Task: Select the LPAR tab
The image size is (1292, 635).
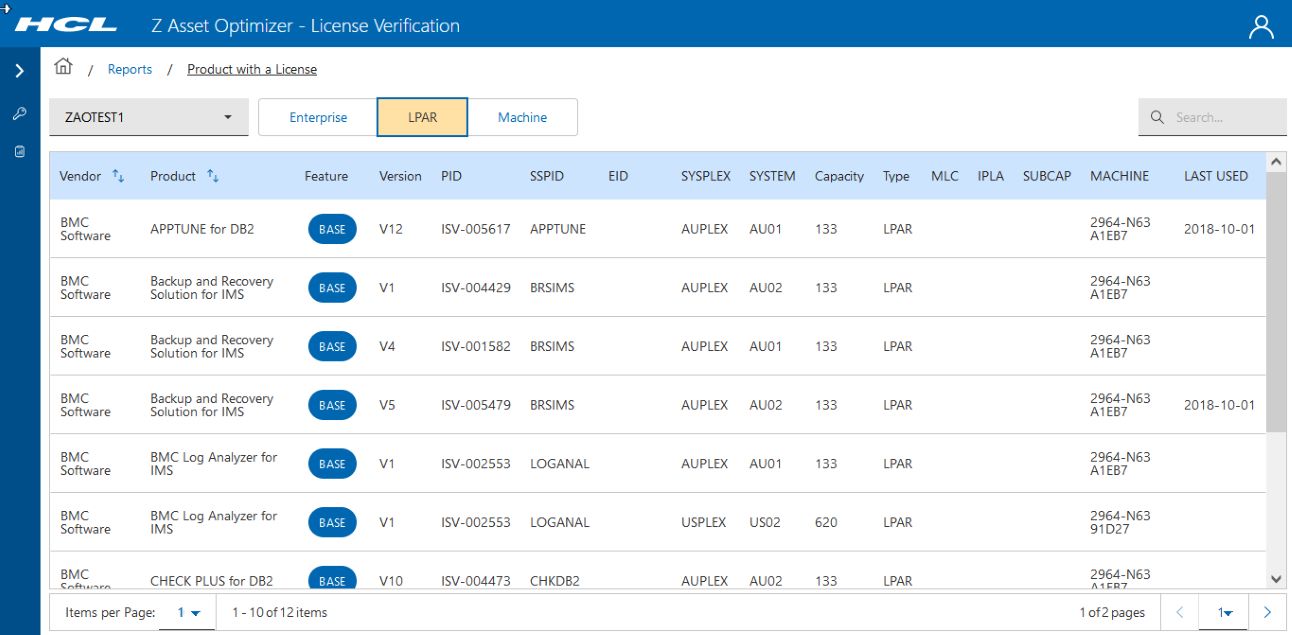Action: [422, 117]
